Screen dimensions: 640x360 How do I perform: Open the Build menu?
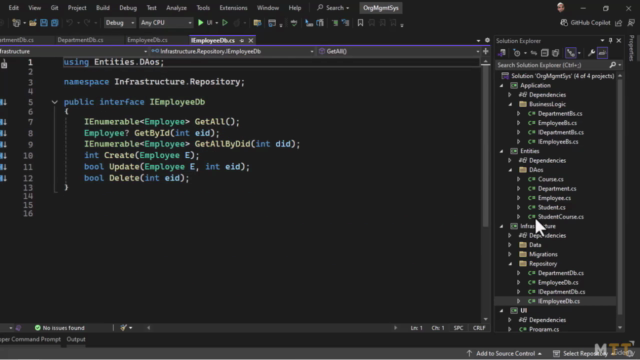102,8
